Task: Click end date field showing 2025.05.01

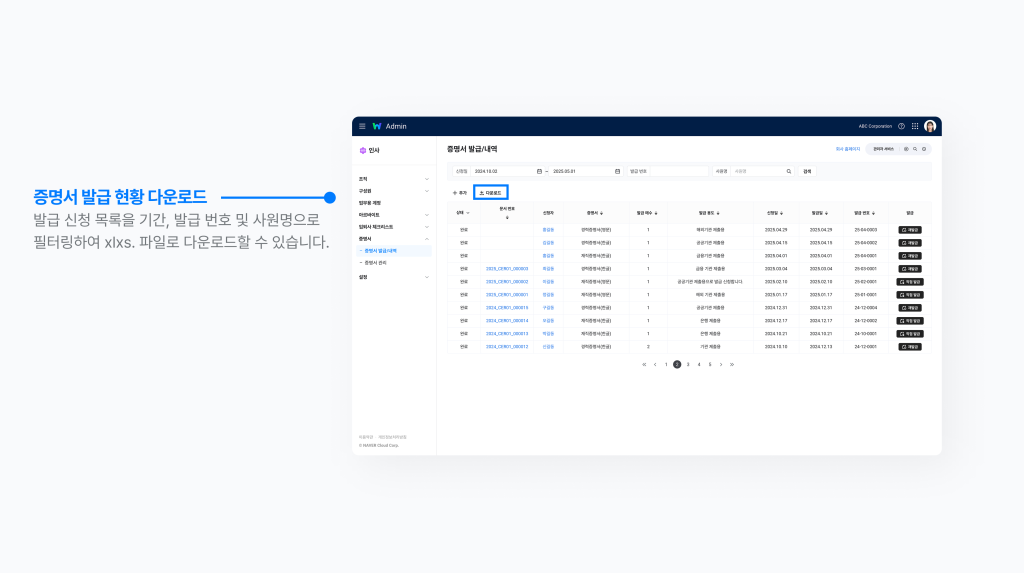Action: (x=586, y=171)
